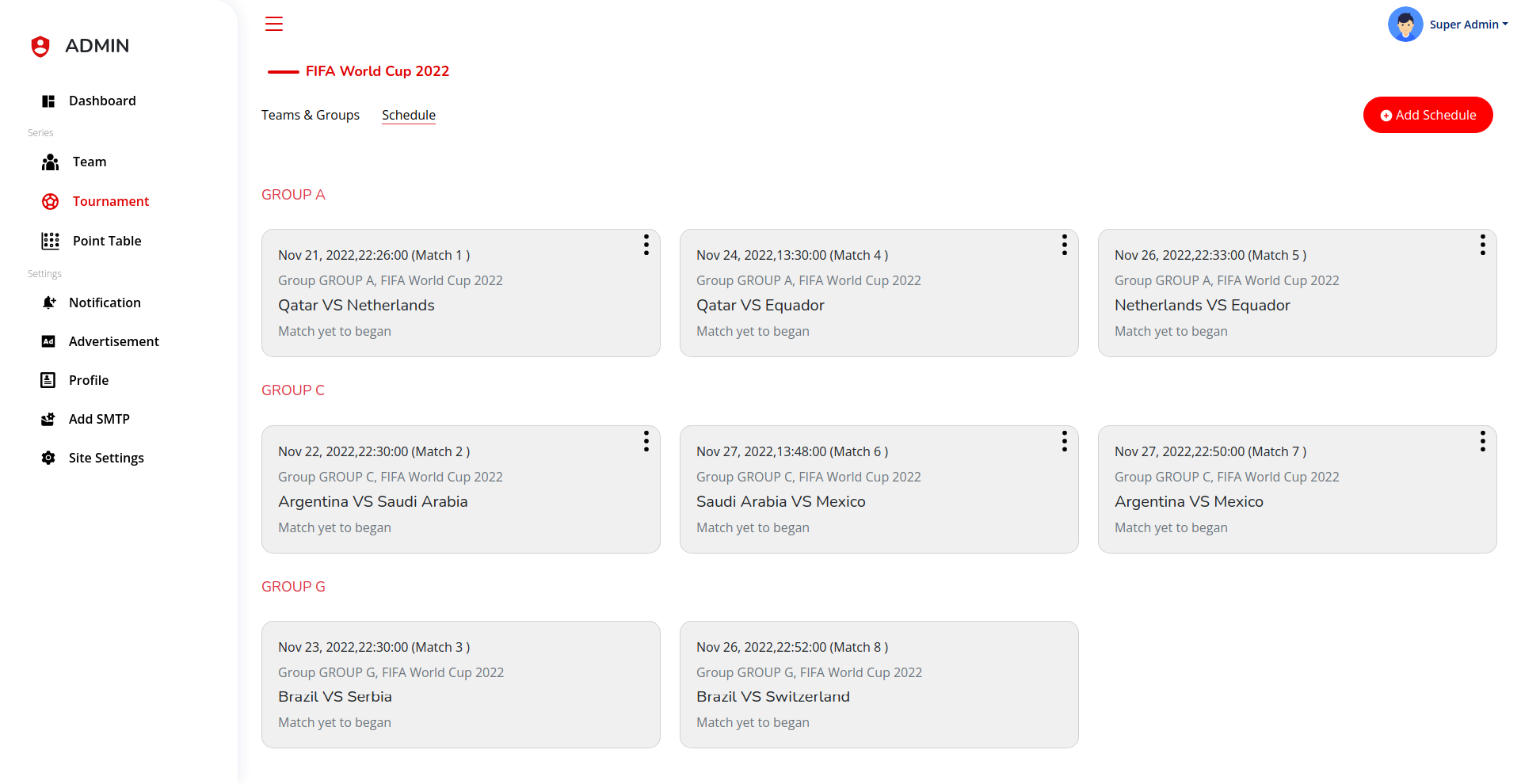Open options menu for Qatar VS Netherlands
1521x784 pixels.
click(x=646, y=245)
